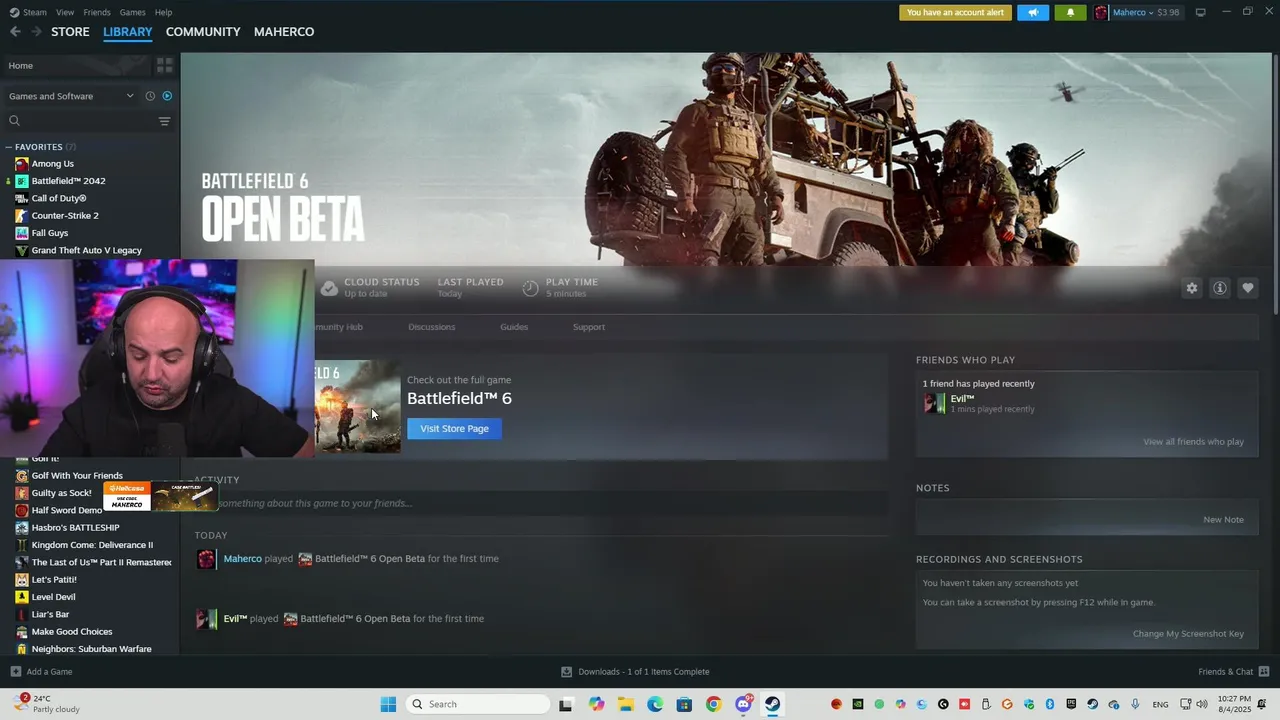Open Maherco's profile from activity feed
Image resolution: width=1280 pixels, height=720 pixels.
point(242,559)
